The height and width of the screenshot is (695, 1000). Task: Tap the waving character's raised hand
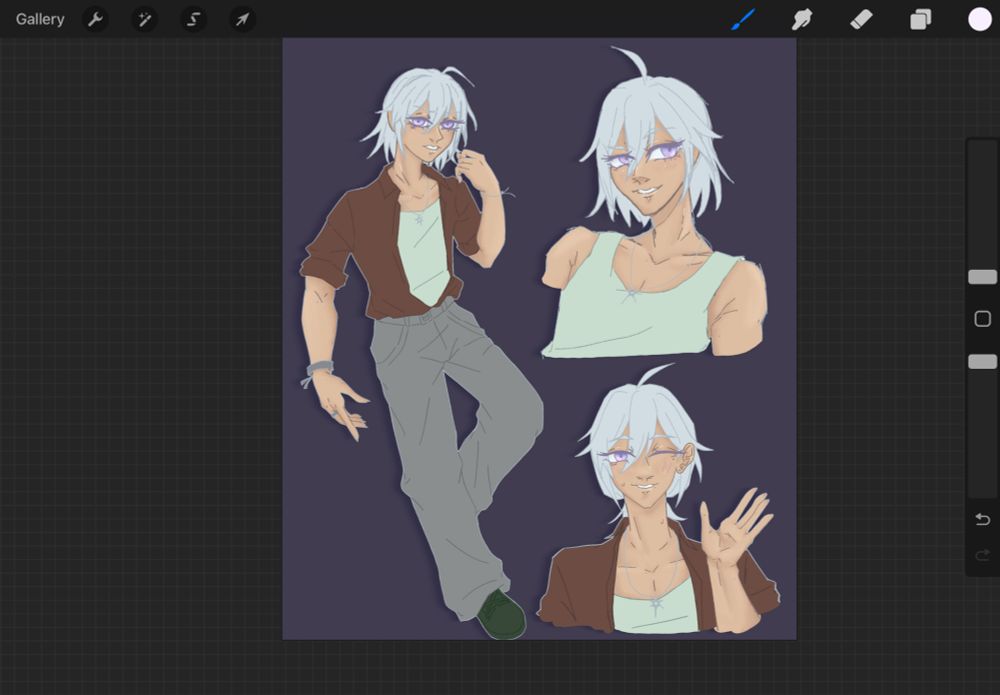coord(735,526)
